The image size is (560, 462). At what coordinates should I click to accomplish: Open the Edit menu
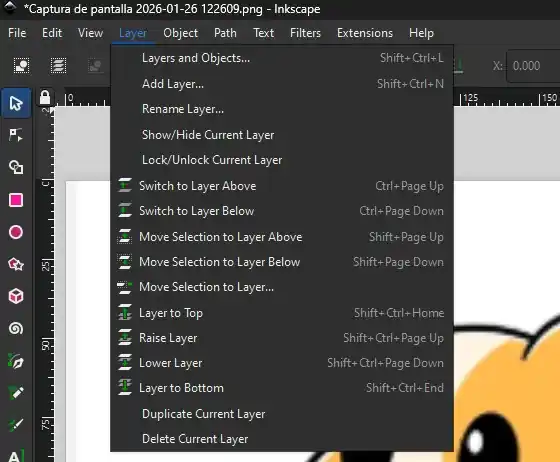pyautogui.click(x=52, y=33)
